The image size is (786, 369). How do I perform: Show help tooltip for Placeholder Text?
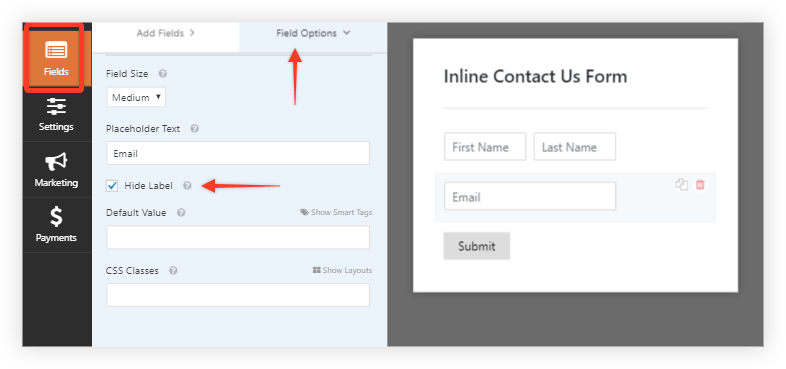pos(194,128)
